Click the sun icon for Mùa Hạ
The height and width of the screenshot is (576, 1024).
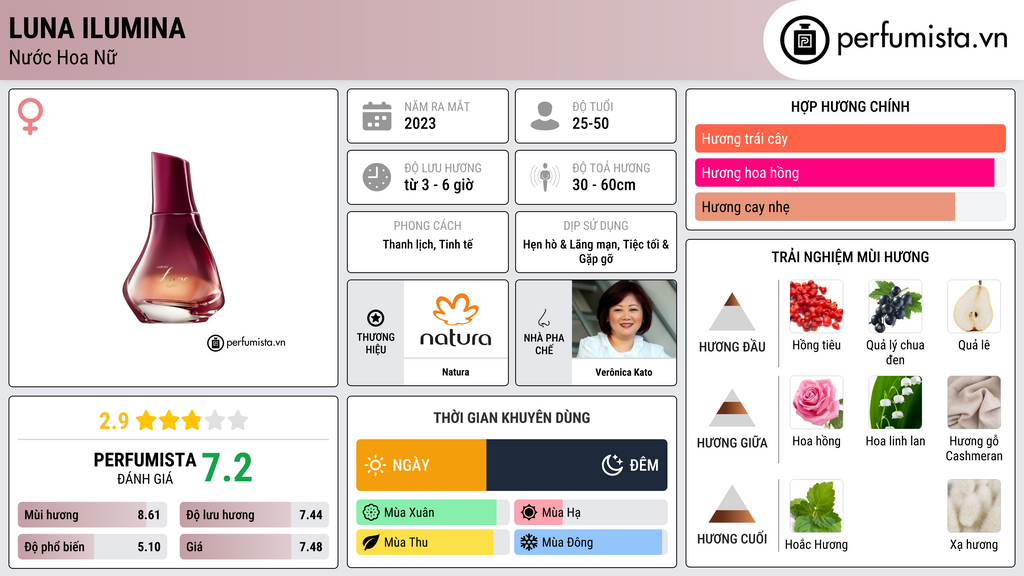click(x=529, y=513)
